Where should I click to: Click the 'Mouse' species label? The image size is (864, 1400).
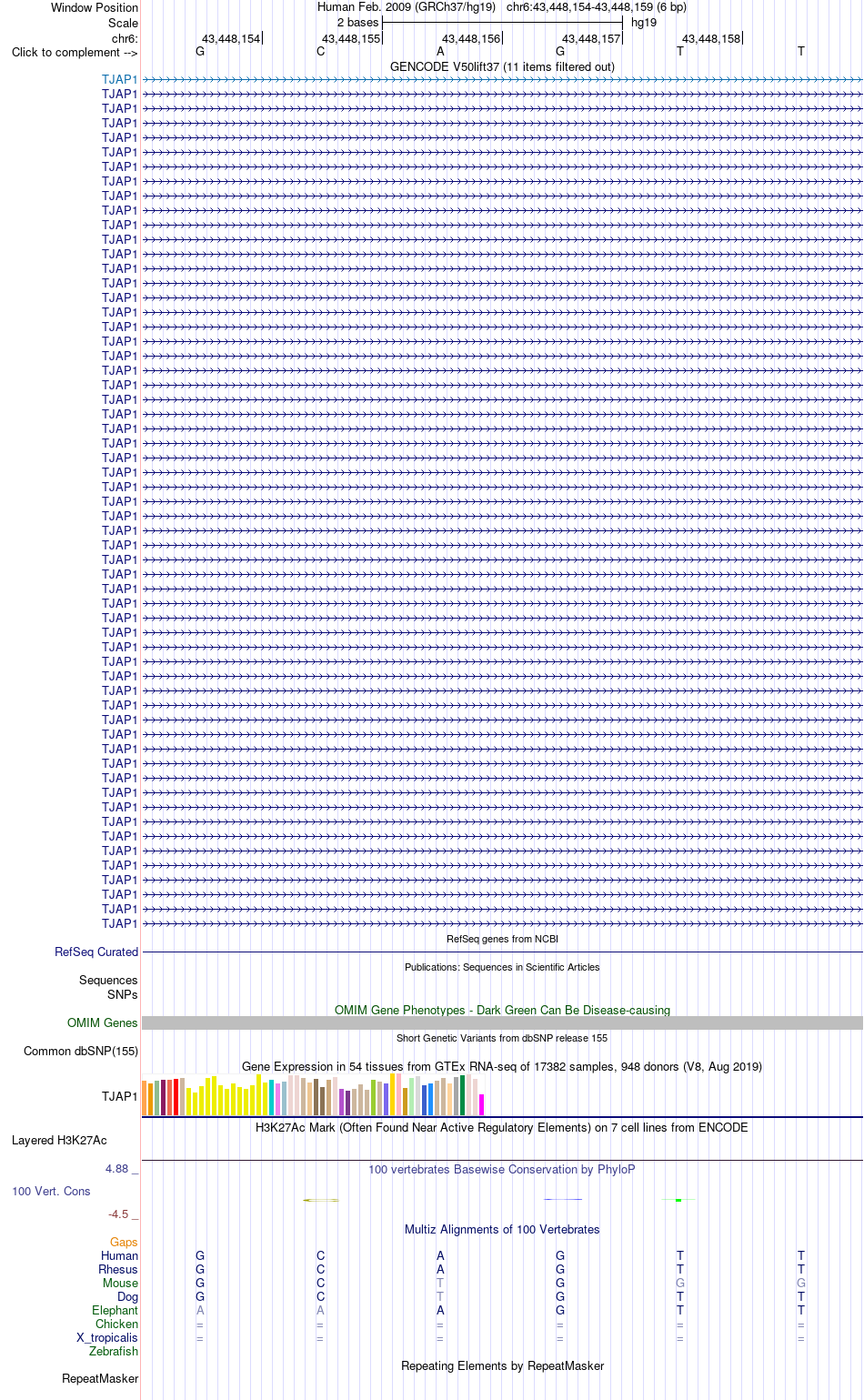click(x=120, y=1283)
